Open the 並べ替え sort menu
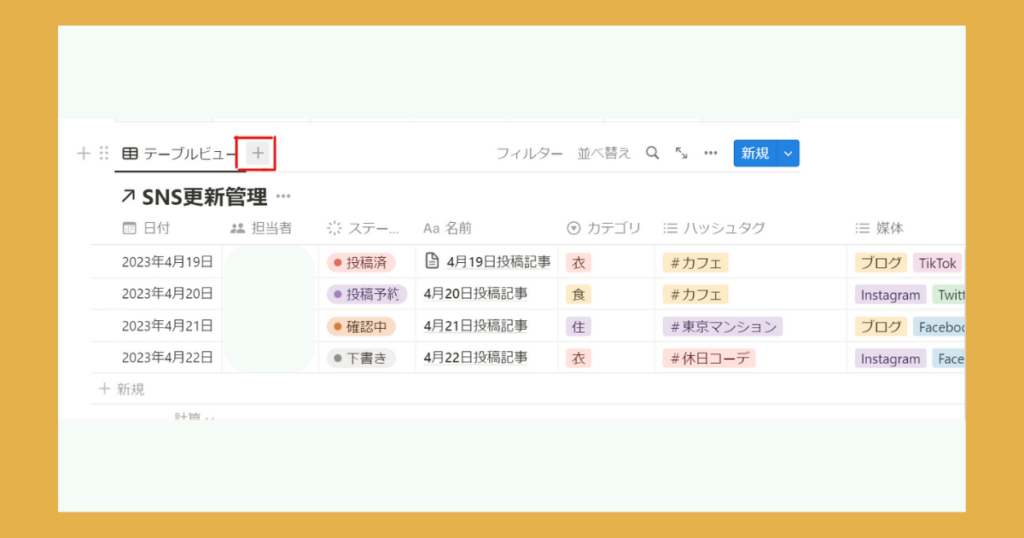The height and width of the screenshot is (538, 1024). point(604,153)
